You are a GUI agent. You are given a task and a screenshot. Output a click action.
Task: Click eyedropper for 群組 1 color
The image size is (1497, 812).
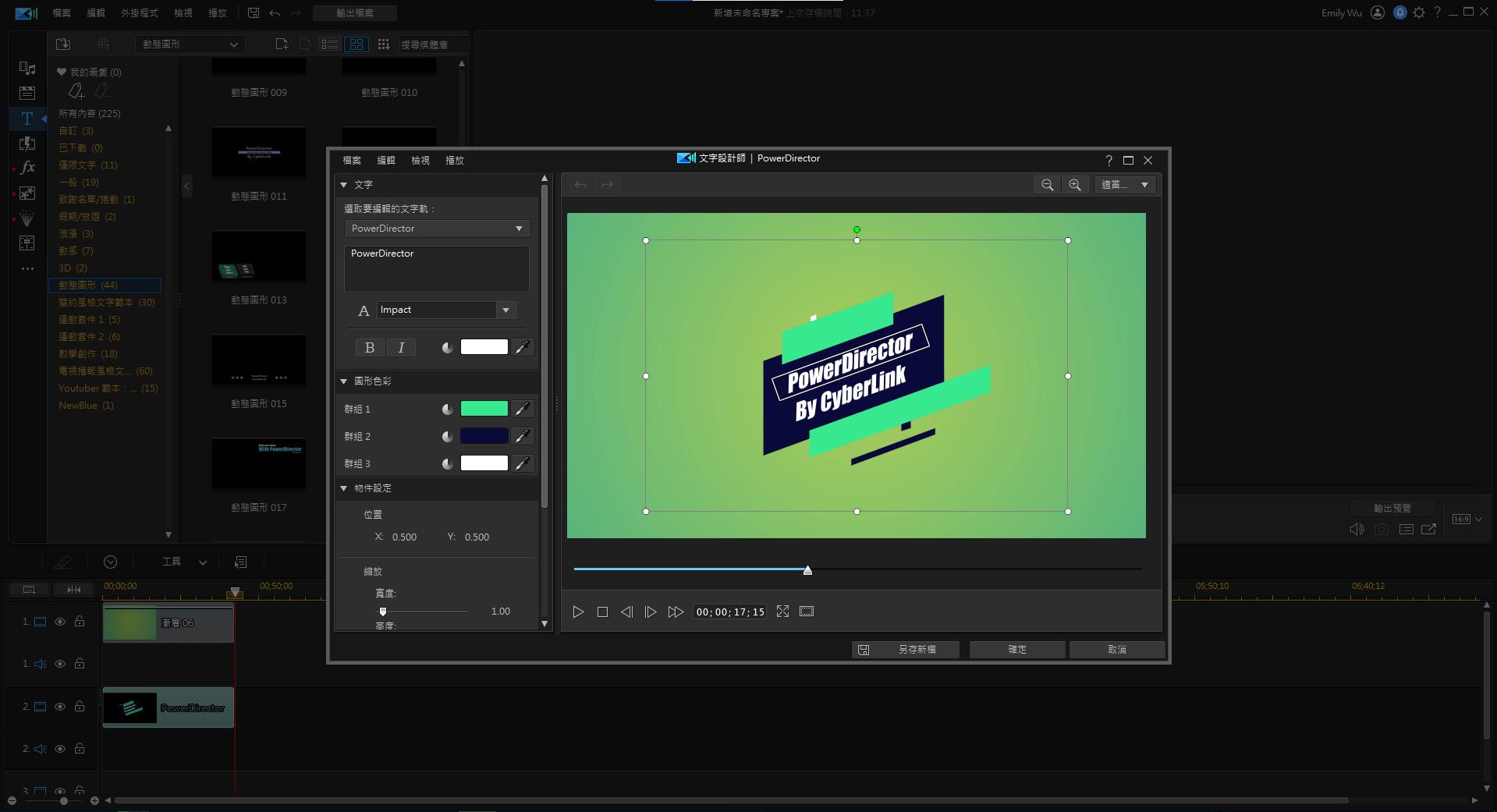(x=523, y=409)
